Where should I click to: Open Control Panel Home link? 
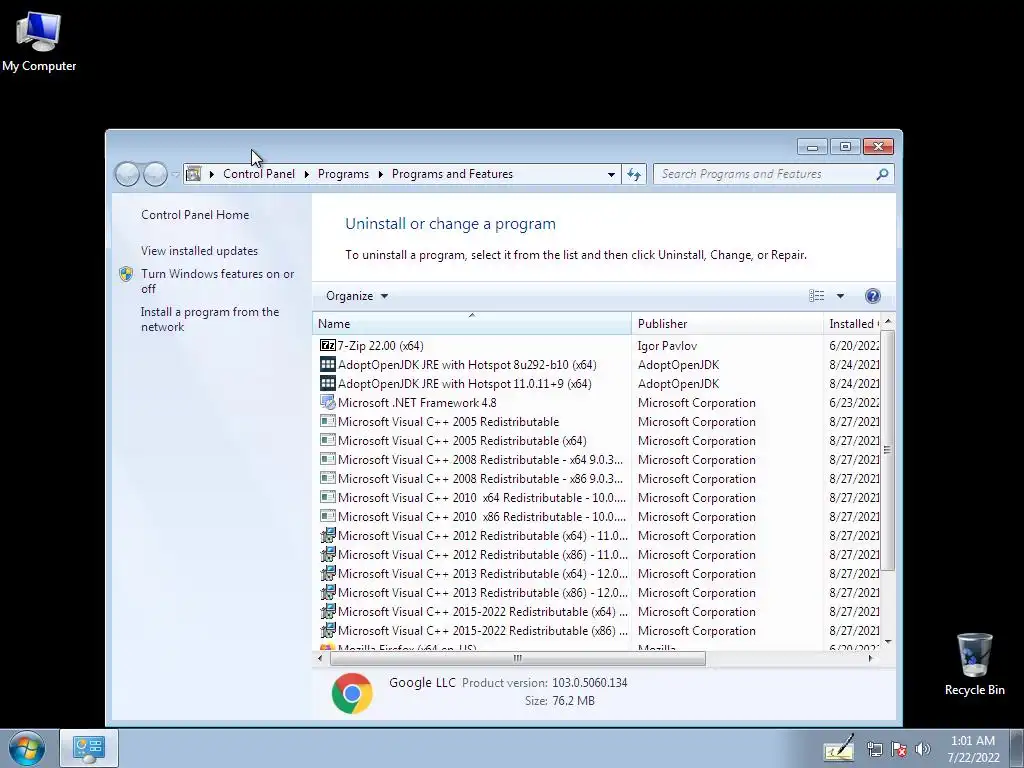[x=195, y=215]
